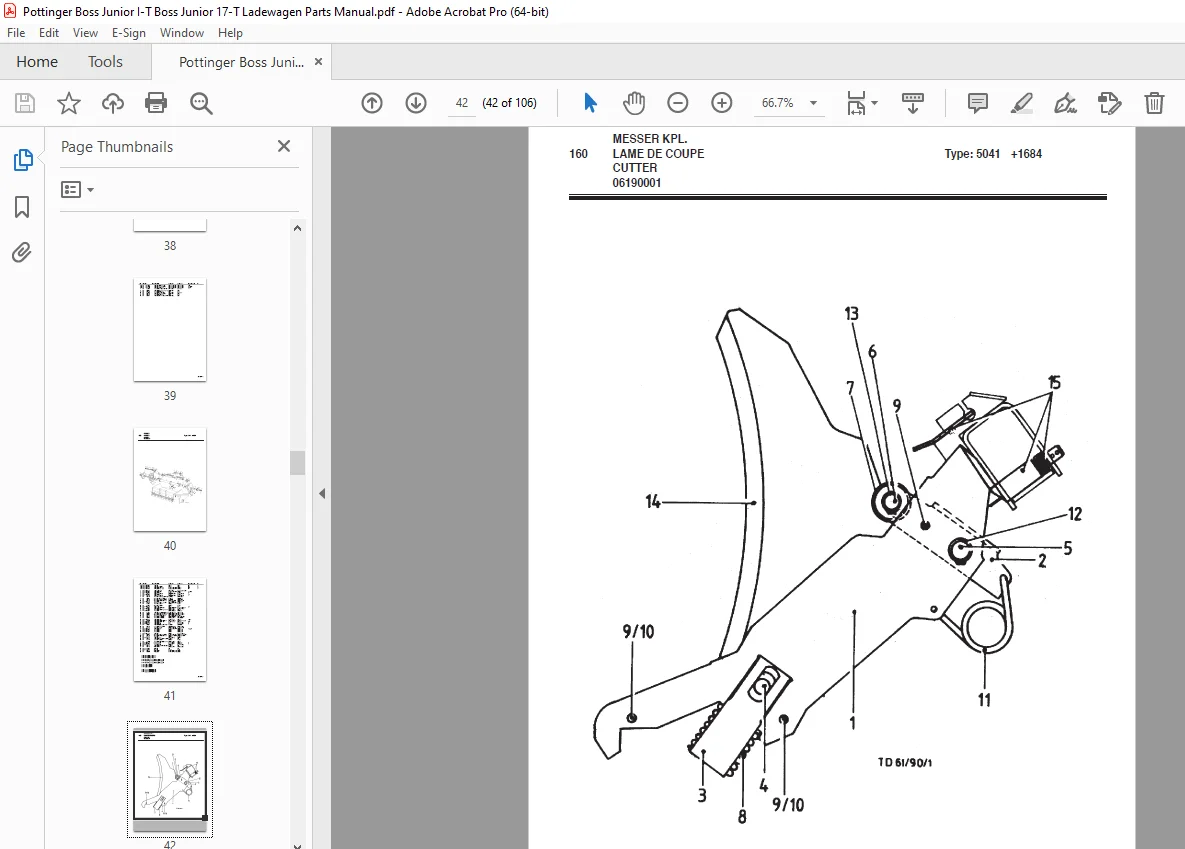
Task: Click the upload to cloud icon
Action: 113,103
